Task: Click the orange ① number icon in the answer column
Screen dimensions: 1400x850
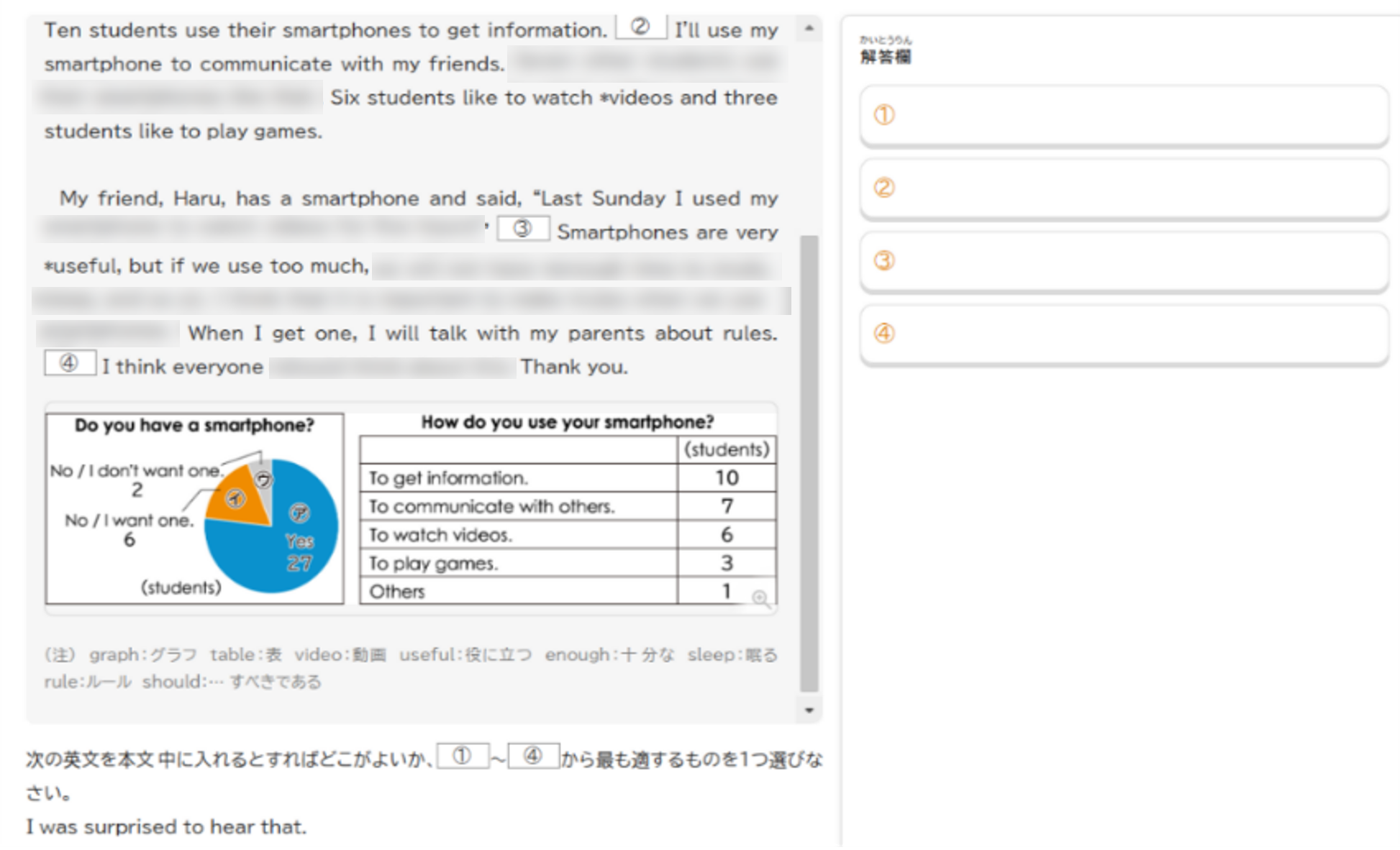Action: pyautogui.click(x=884, y=115)
